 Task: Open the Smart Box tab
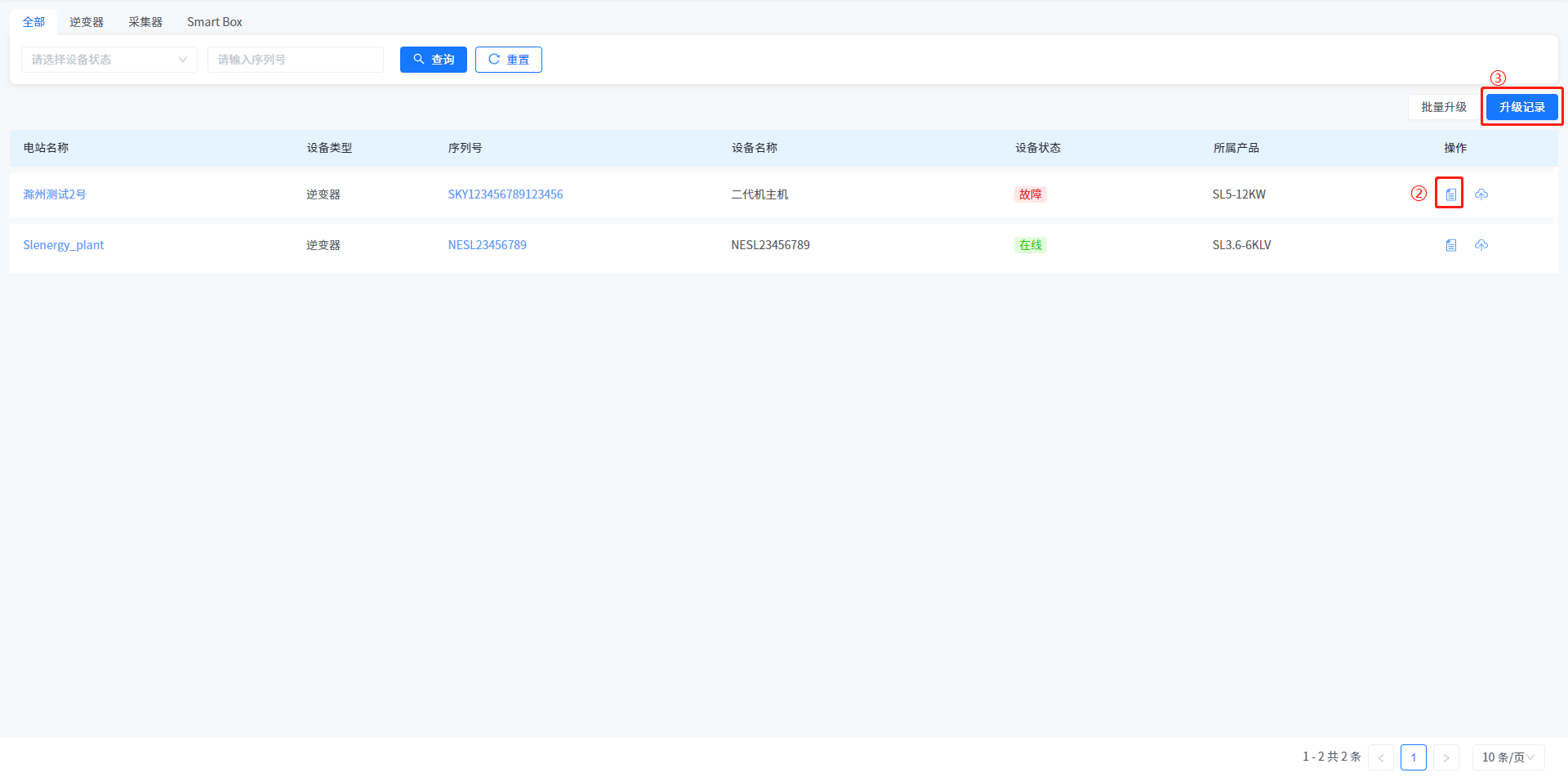pos(215,22)
